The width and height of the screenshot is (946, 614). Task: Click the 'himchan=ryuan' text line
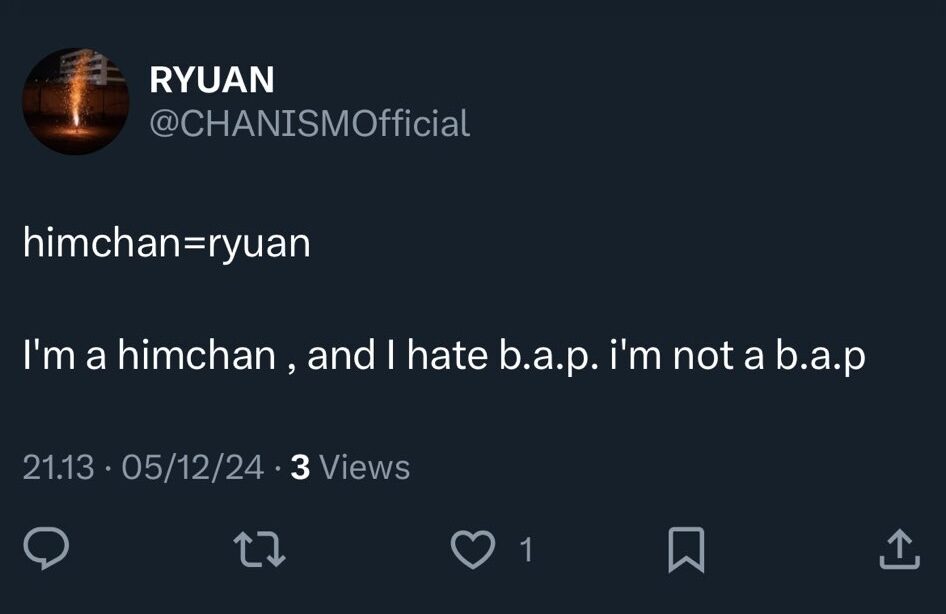coord(166,242)
